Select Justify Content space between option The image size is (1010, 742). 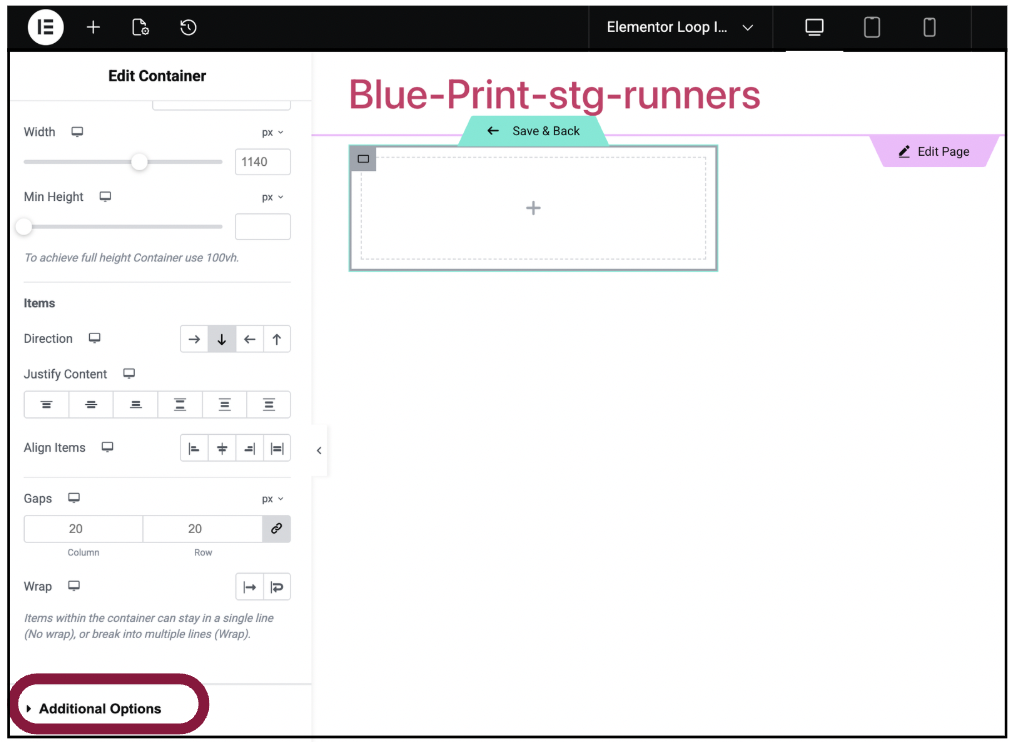click(180, 404)
